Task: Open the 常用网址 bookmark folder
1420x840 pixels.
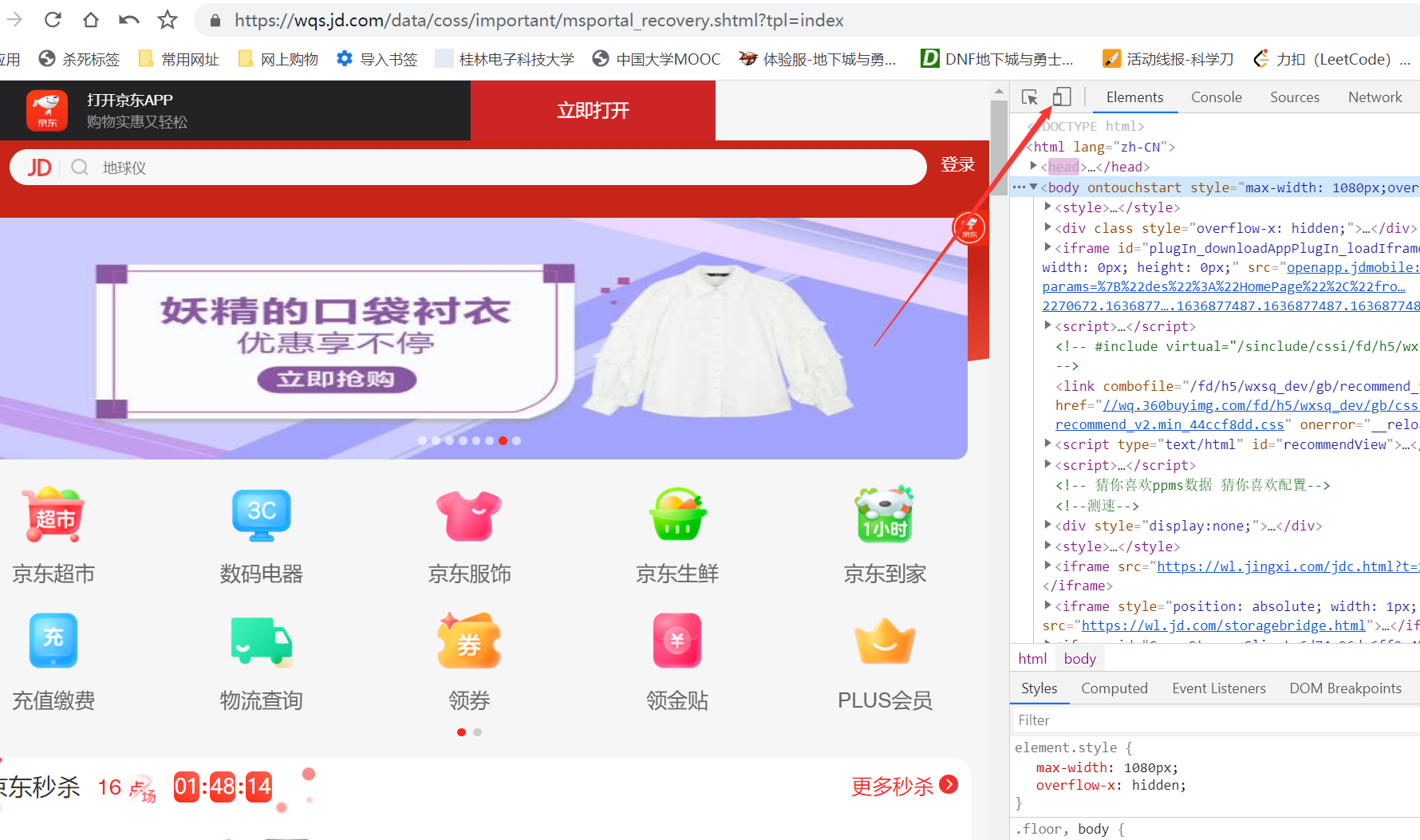Action: point(179,59)
